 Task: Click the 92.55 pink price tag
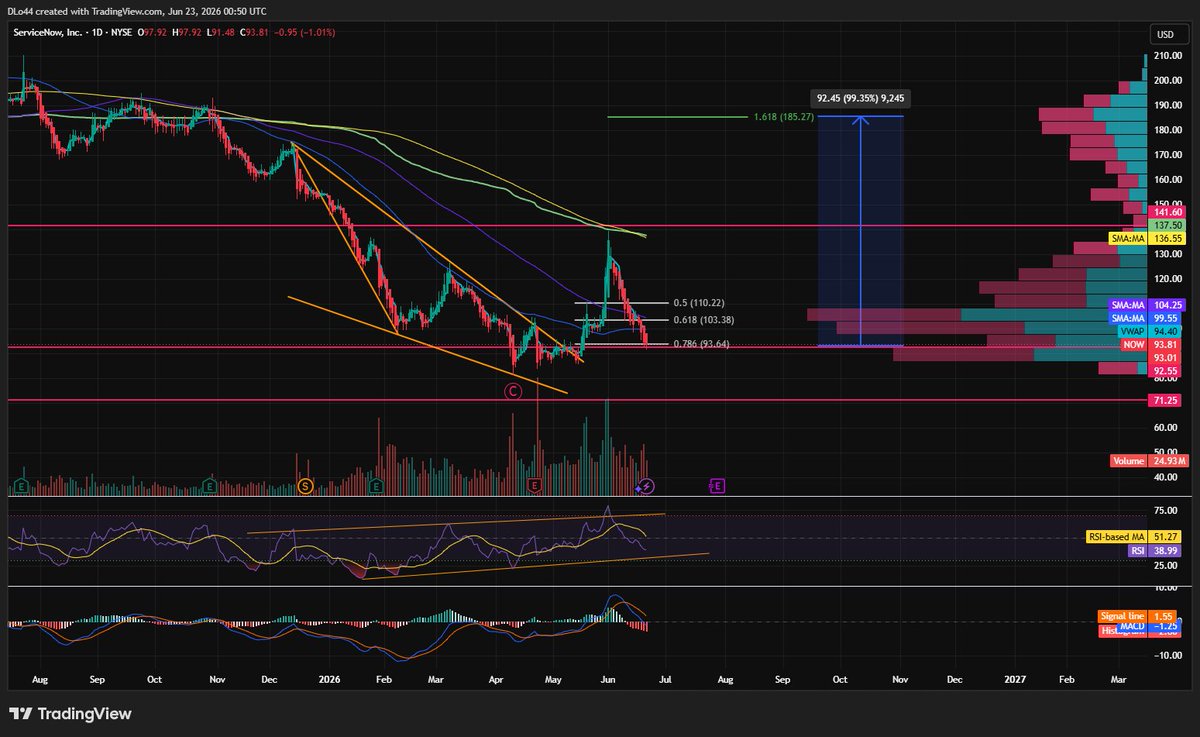pos(1166,370)
